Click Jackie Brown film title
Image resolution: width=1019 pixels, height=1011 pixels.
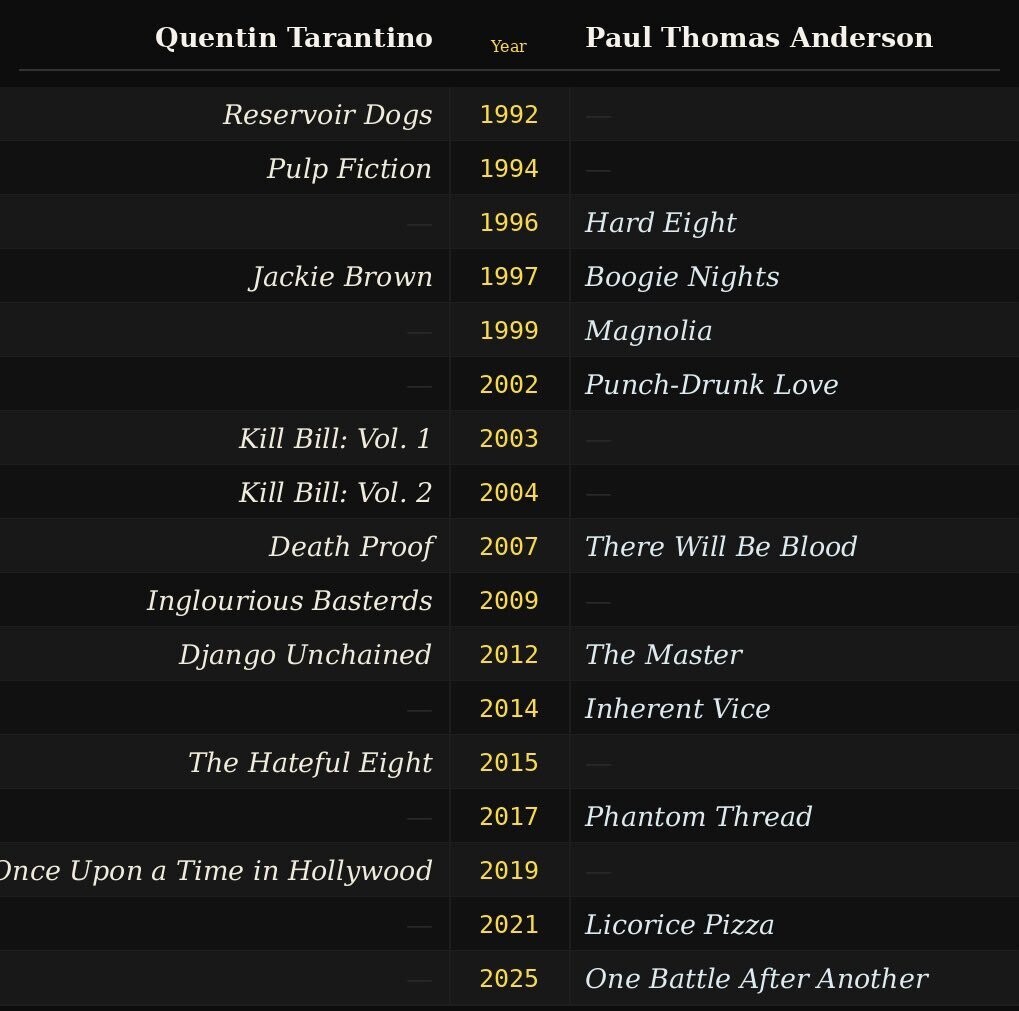[x=341, y=277]
